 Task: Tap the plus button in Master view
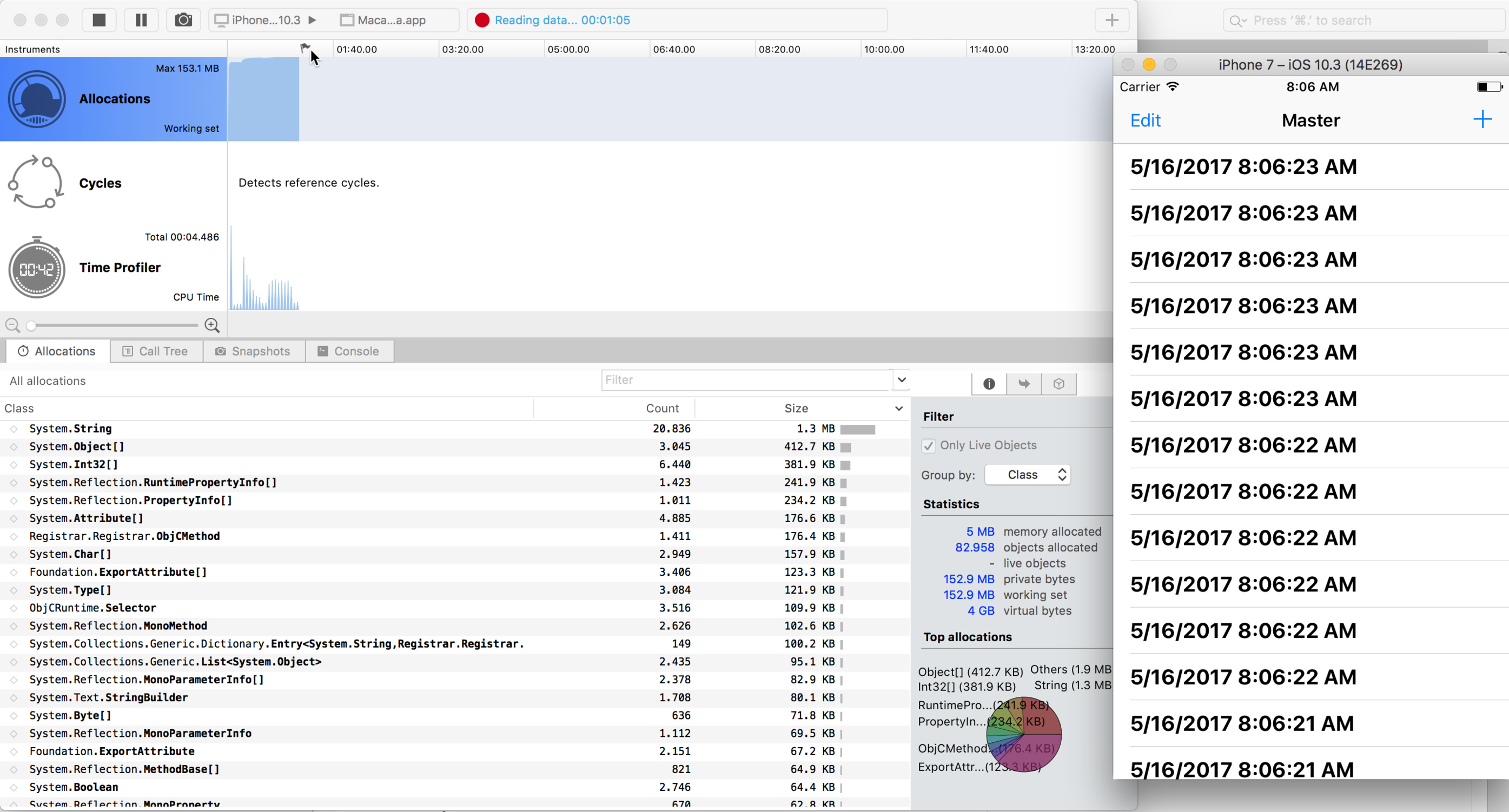click(x=1482, y=119)
